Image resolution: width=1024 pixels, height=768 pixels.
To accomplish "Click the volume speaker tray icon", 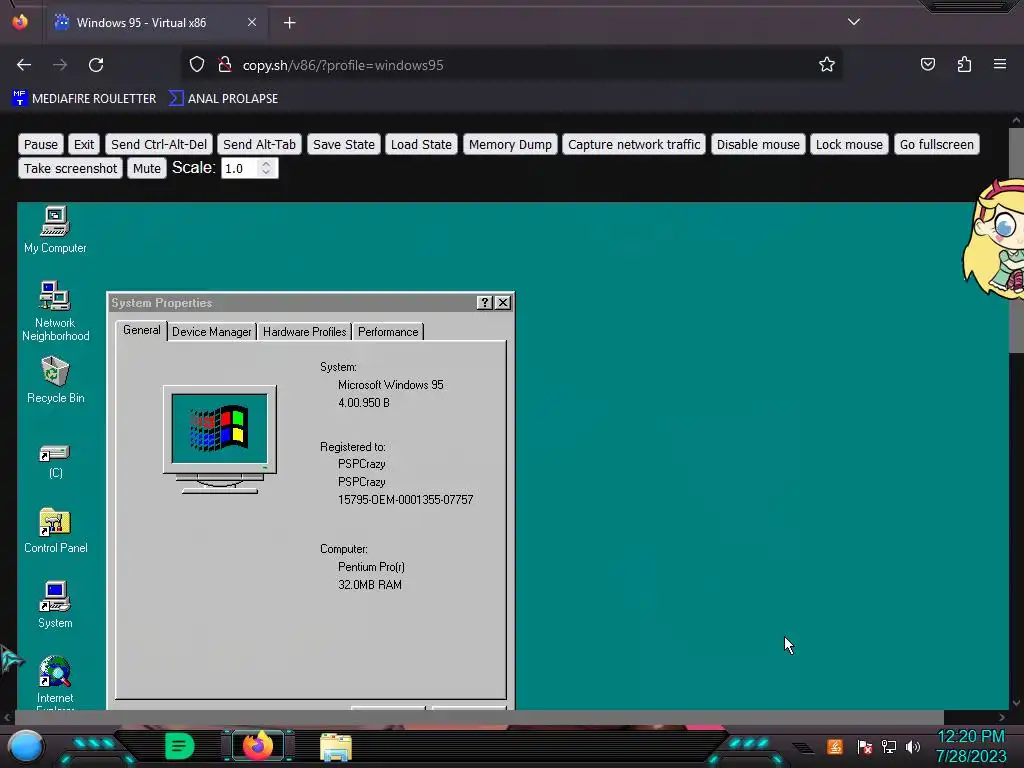I will tap(913, 747).
